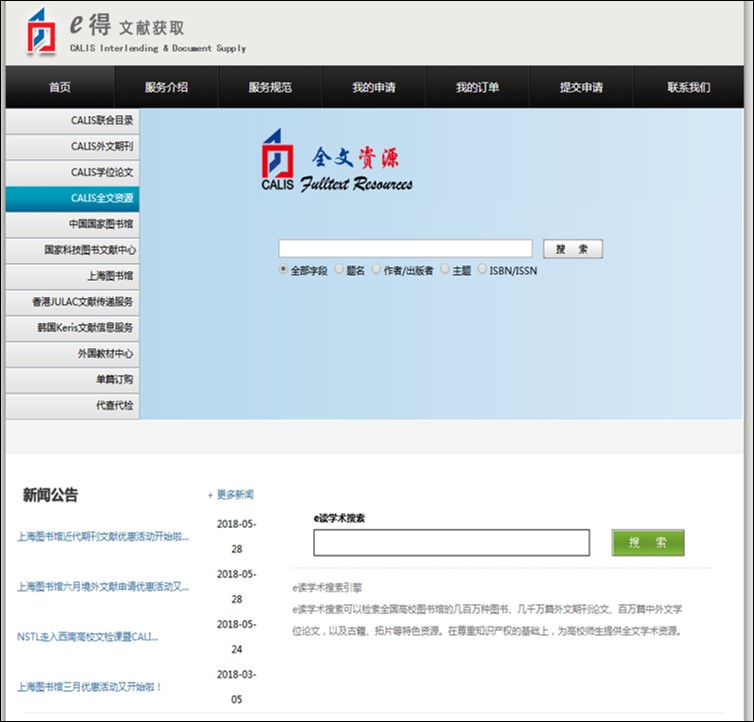The width and height of the screenshot is (754, 722).
Task: Open 单篇订购 sidebar item
Action: 73,380
